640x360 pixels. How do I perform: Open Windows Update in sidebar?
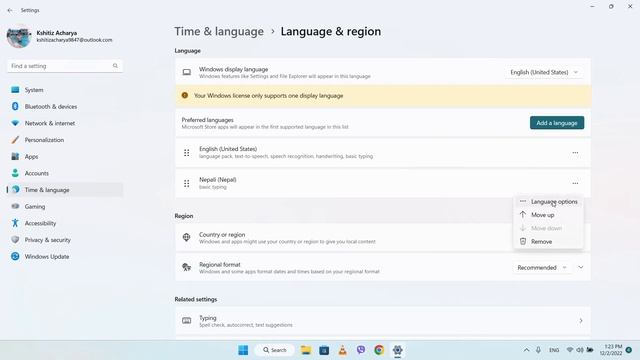[x=64, y=257]
